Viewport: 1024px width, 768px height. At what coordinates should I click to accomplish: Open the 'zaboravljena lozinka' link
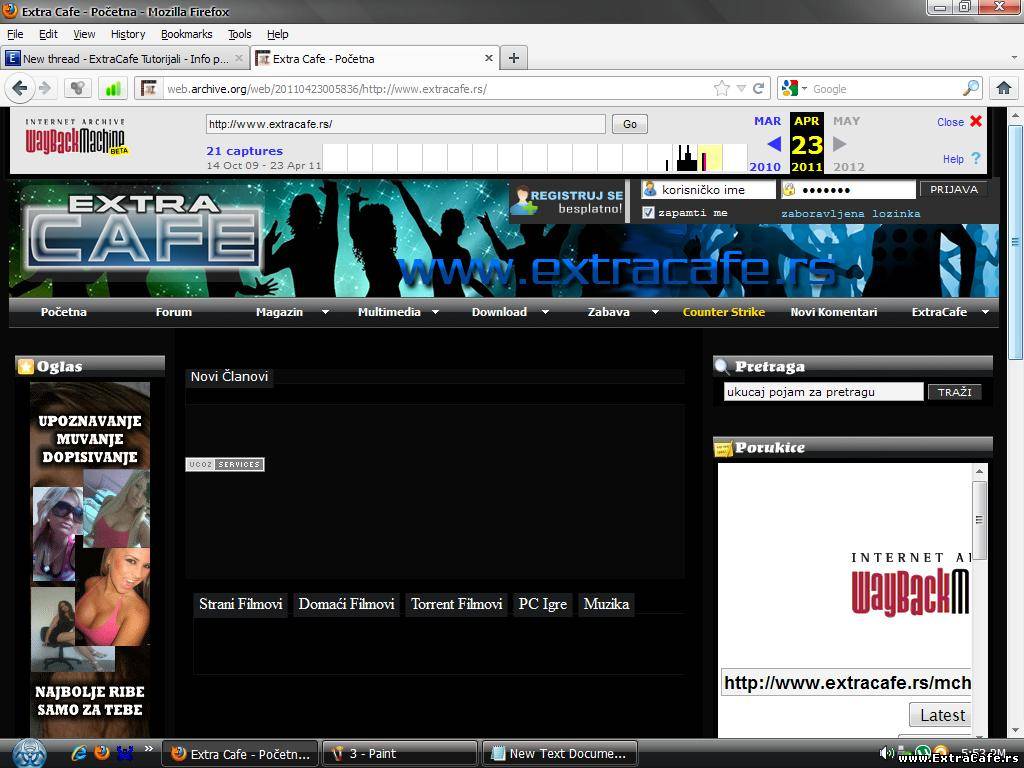point(851,214)
